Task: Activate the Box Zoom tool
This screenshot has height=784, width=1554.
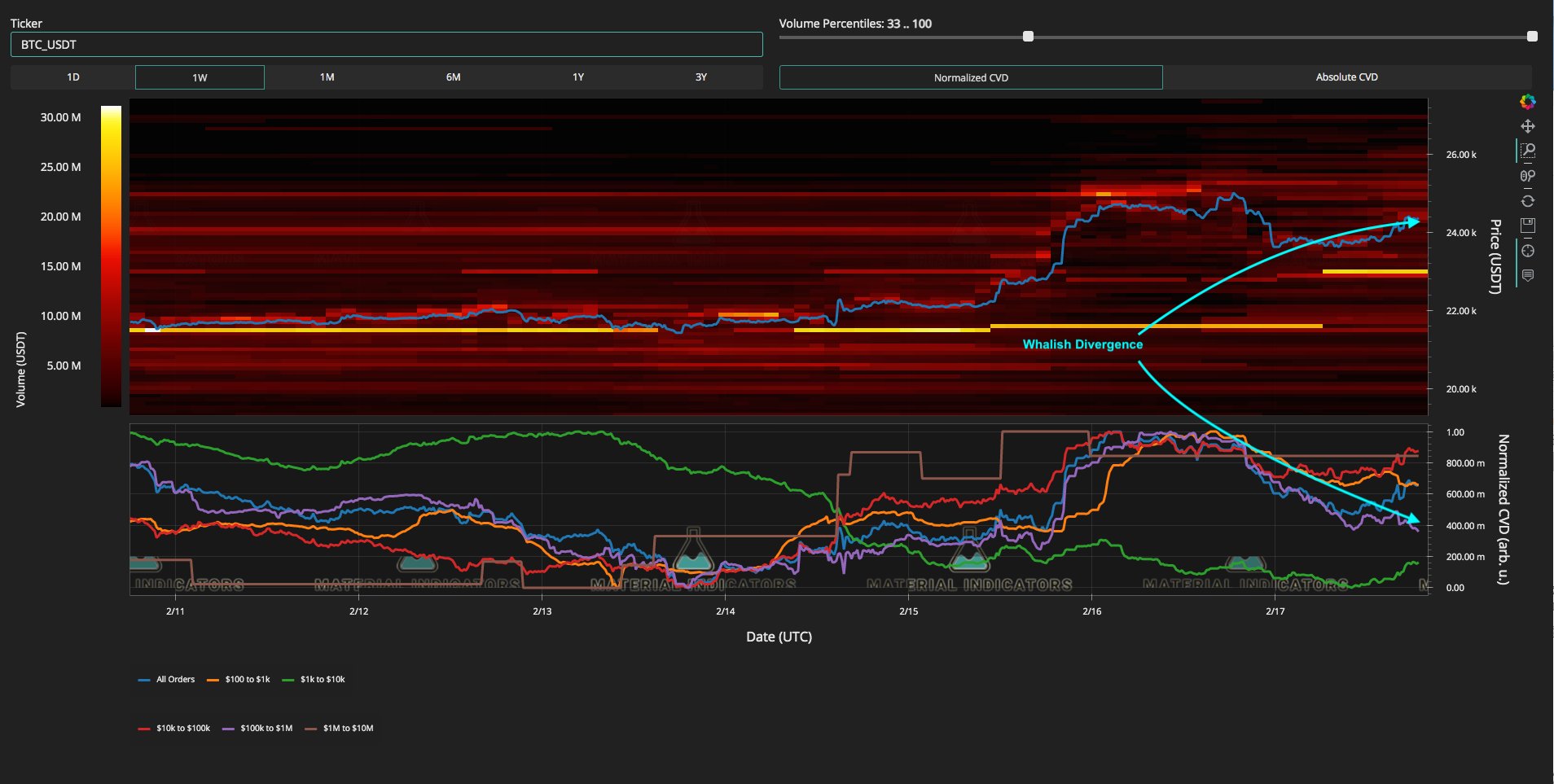Action: [1527, 151]
